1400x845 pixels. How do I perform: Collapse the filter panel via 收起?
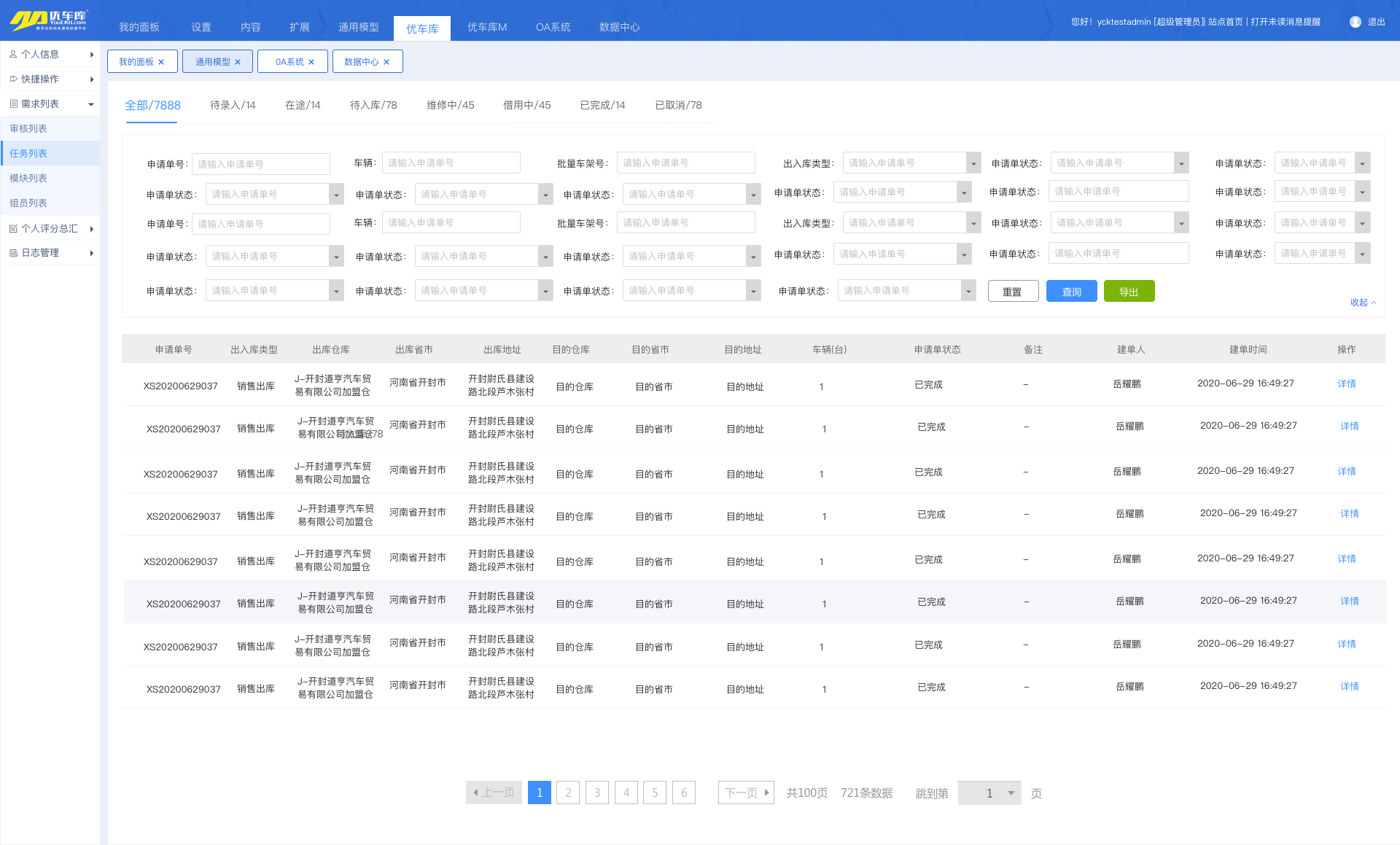coord(1362,303)
